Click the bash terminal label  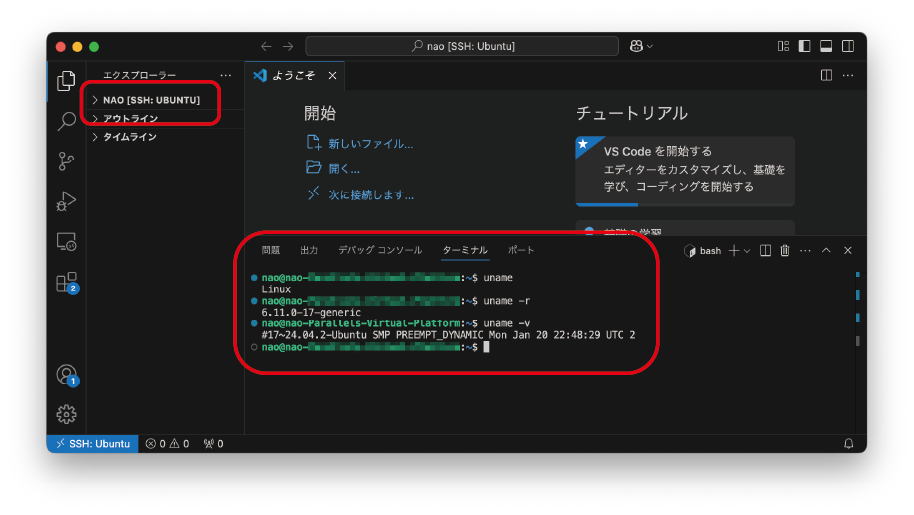click(x=703, y=251)
